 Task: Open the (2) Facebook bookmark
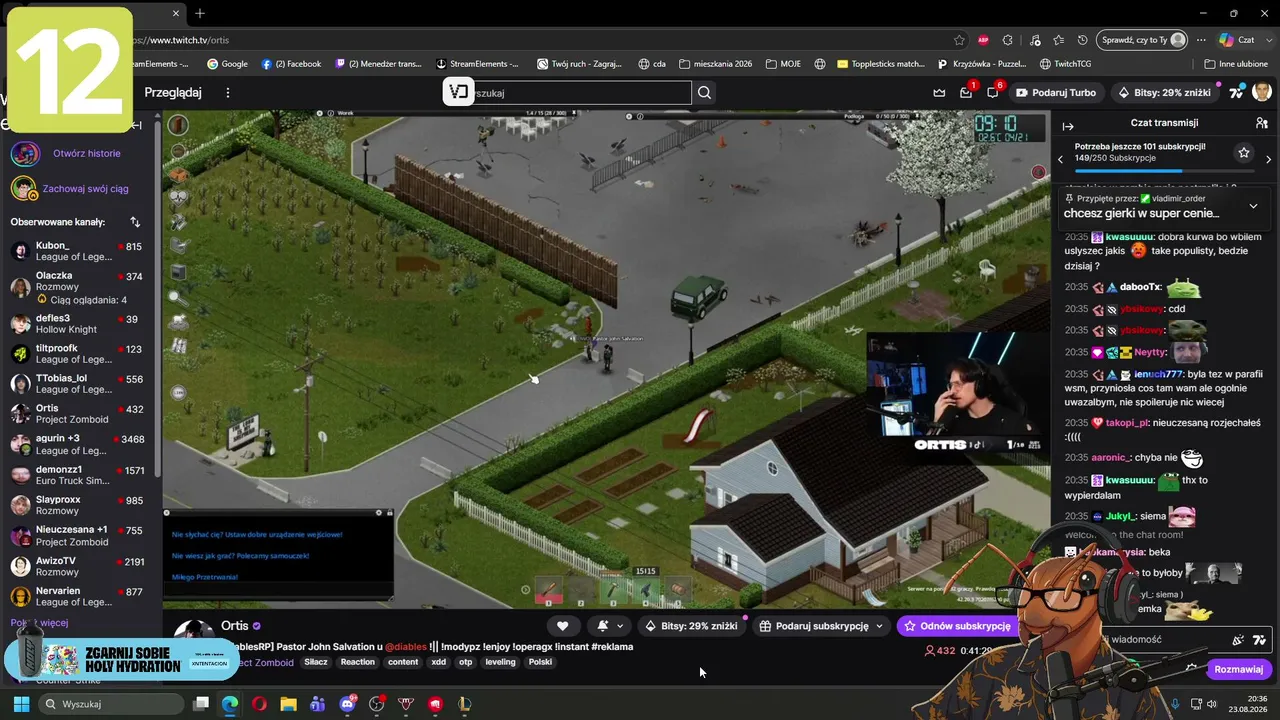(x=291, y=64)
